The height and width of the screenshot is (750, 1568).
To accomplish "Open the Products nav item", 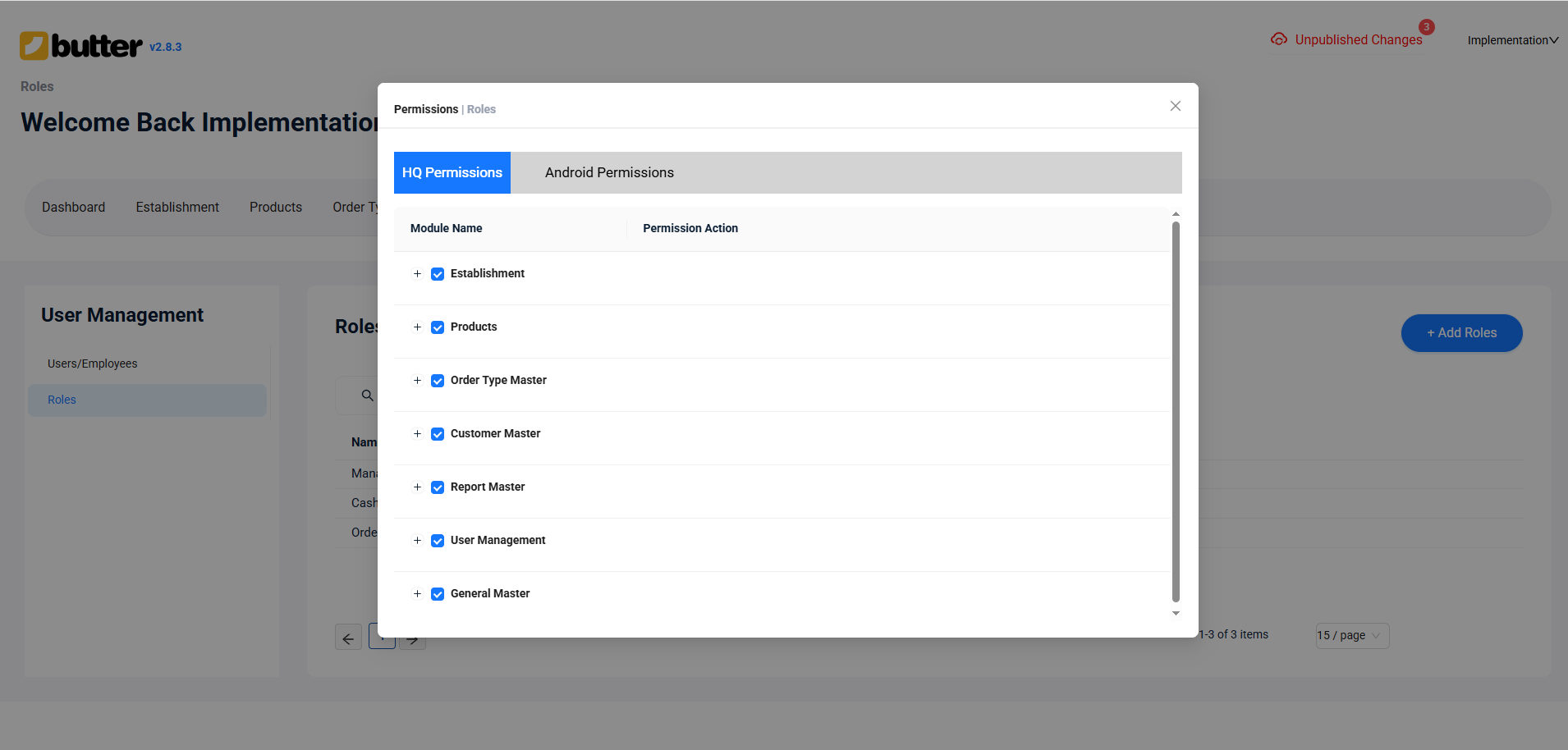I will pyautogui.click(x=276, y=208).
